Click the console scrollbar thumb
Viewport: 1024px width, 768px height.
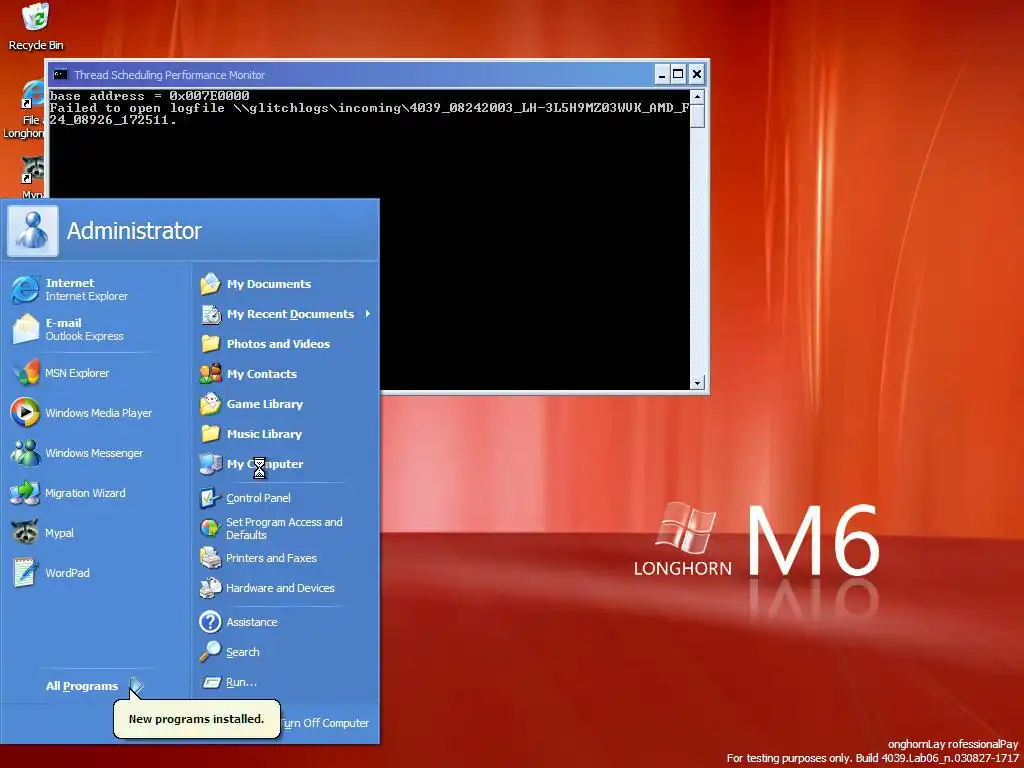697,116
